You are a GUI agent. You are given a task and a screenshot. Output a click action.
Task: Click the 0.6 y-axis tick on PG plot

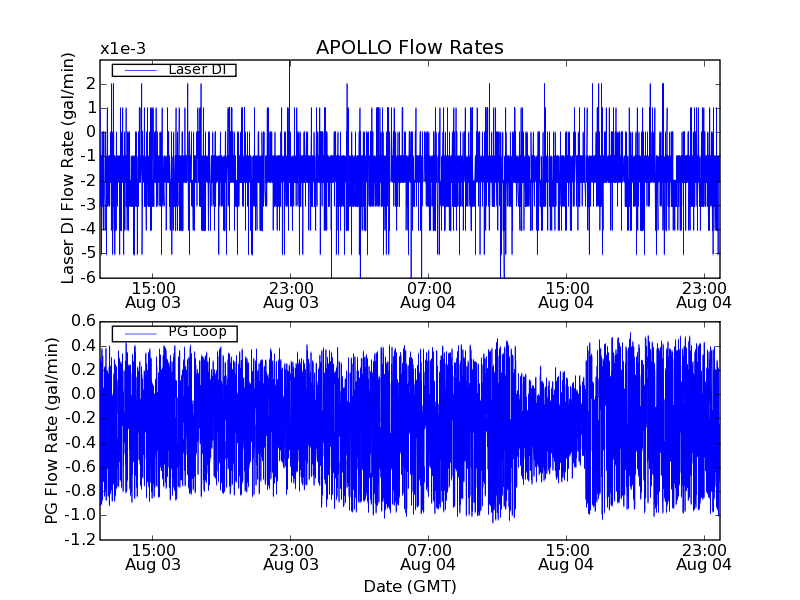tap(83, 321)
